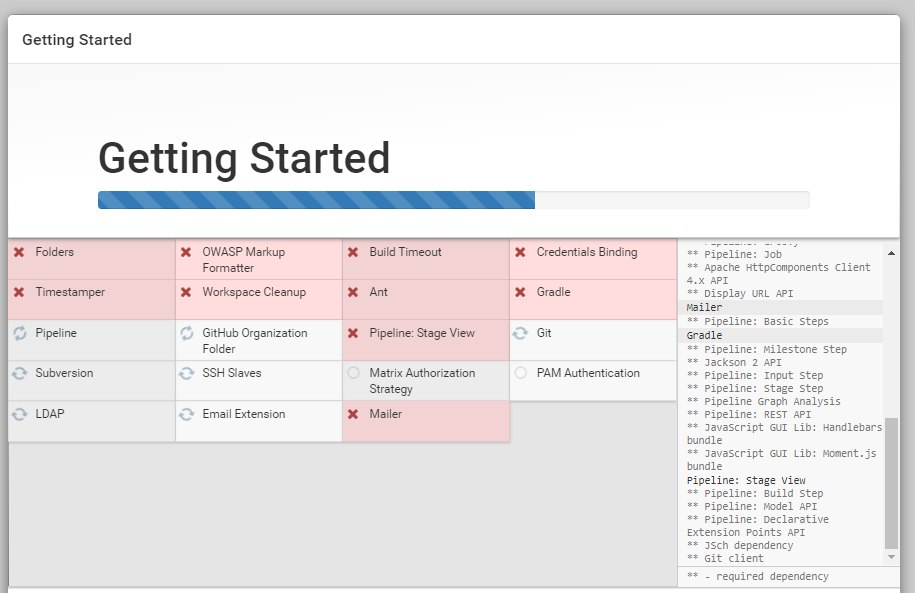Click the installing icon for GitHub Organization Folder

187,333
